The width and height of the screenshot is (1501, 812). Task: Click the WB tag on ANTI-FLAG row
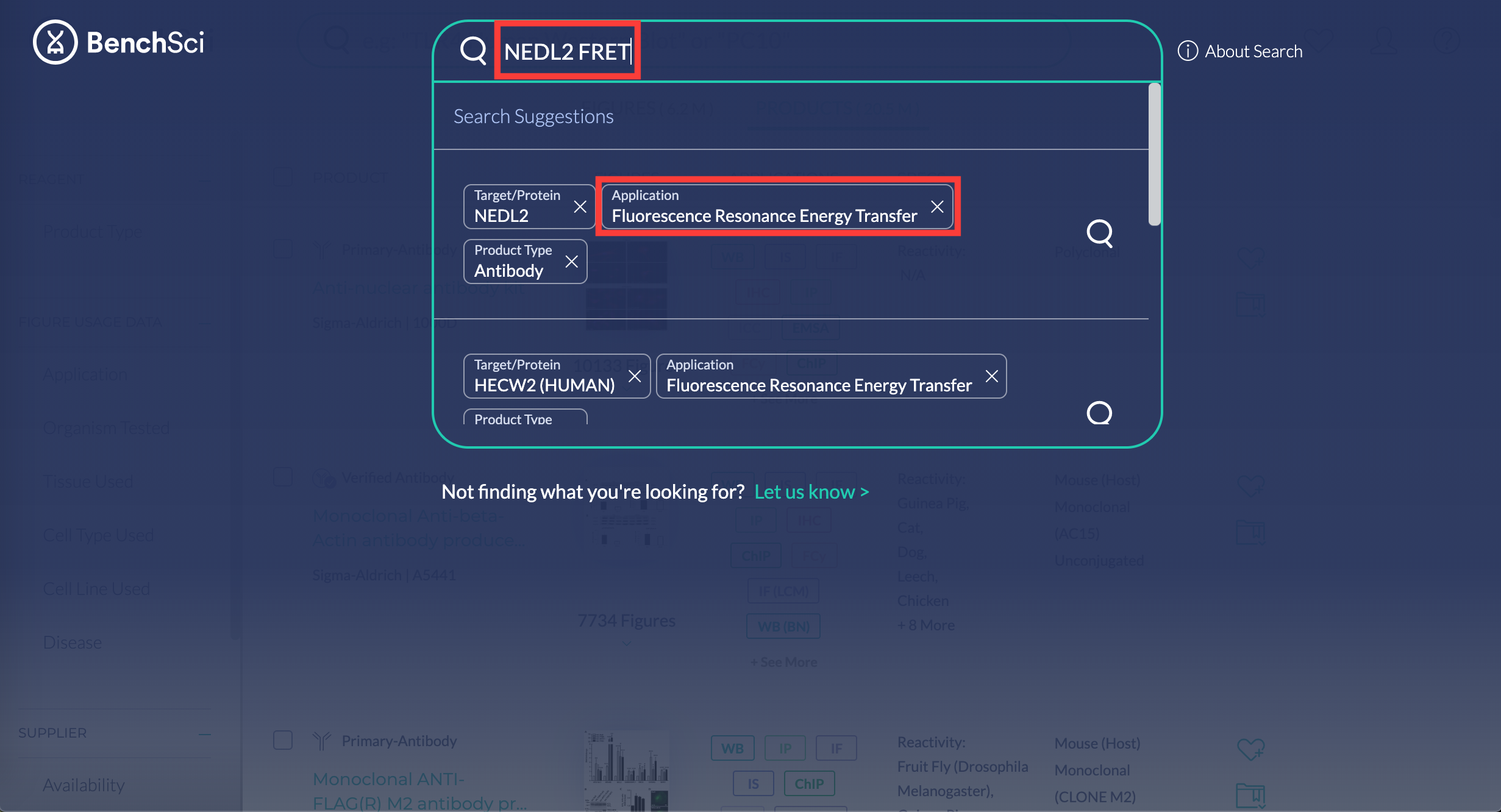pos(732,748)
